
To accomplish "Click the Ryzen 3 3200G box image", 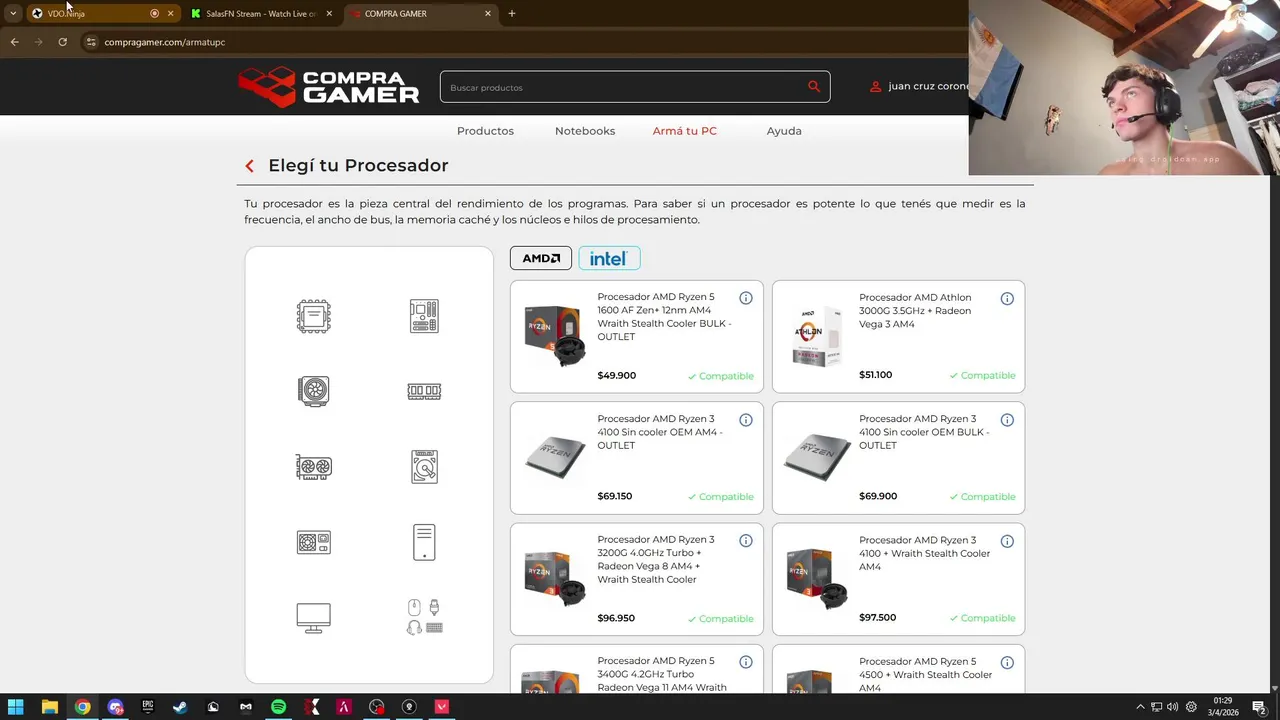I will (x=555, y=578).
